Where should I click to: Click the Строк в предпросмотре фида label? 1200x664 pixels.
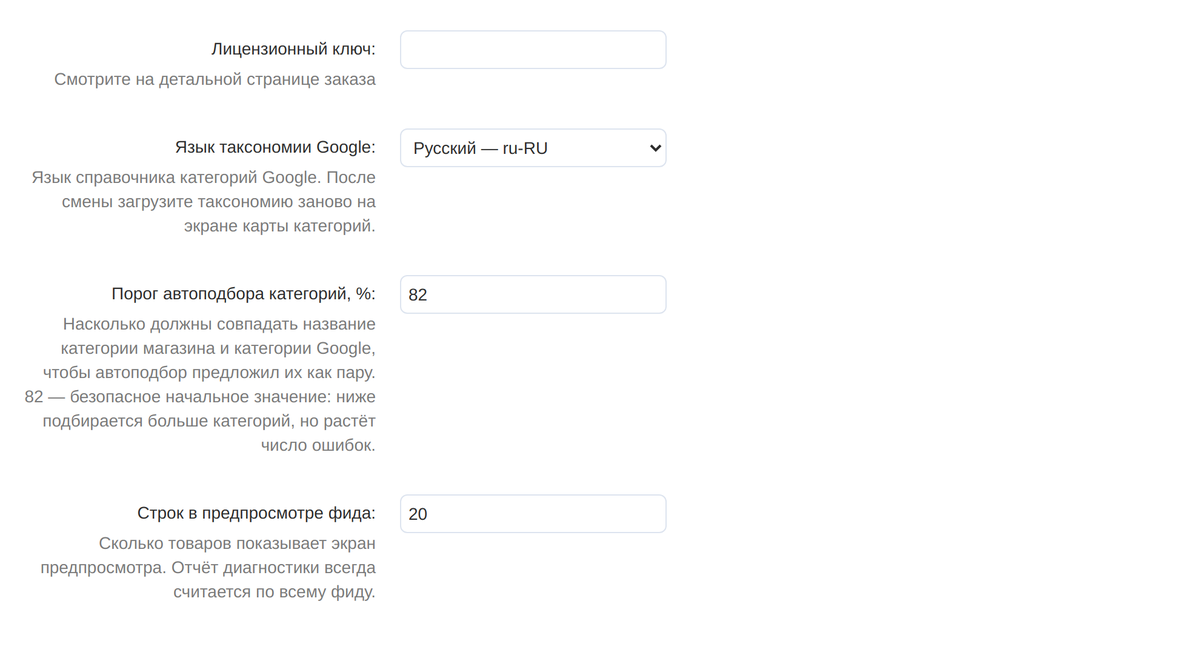click(256, 513)
